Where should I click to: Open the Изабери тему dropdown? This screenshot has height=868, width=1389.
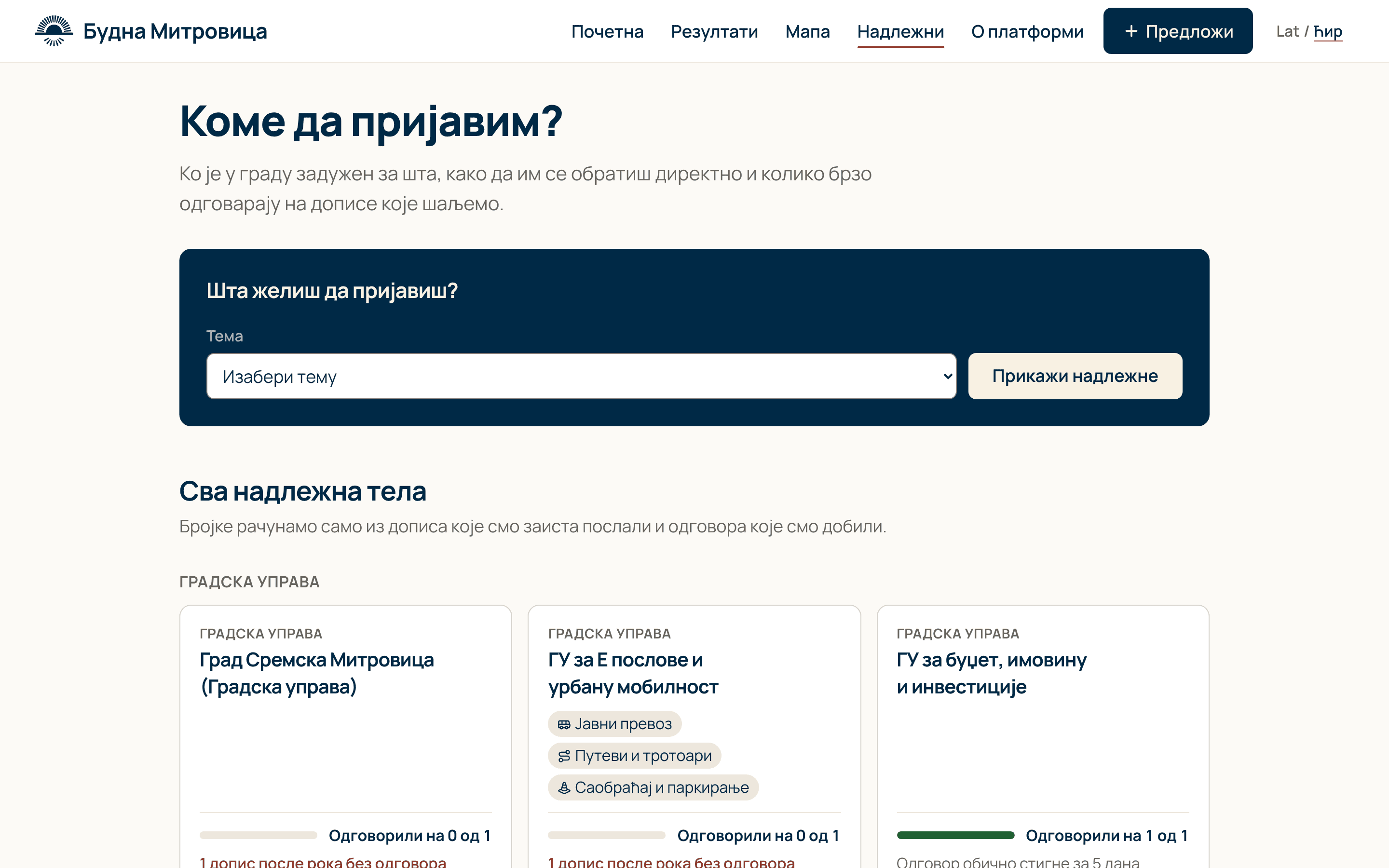[x=581, y=376]
